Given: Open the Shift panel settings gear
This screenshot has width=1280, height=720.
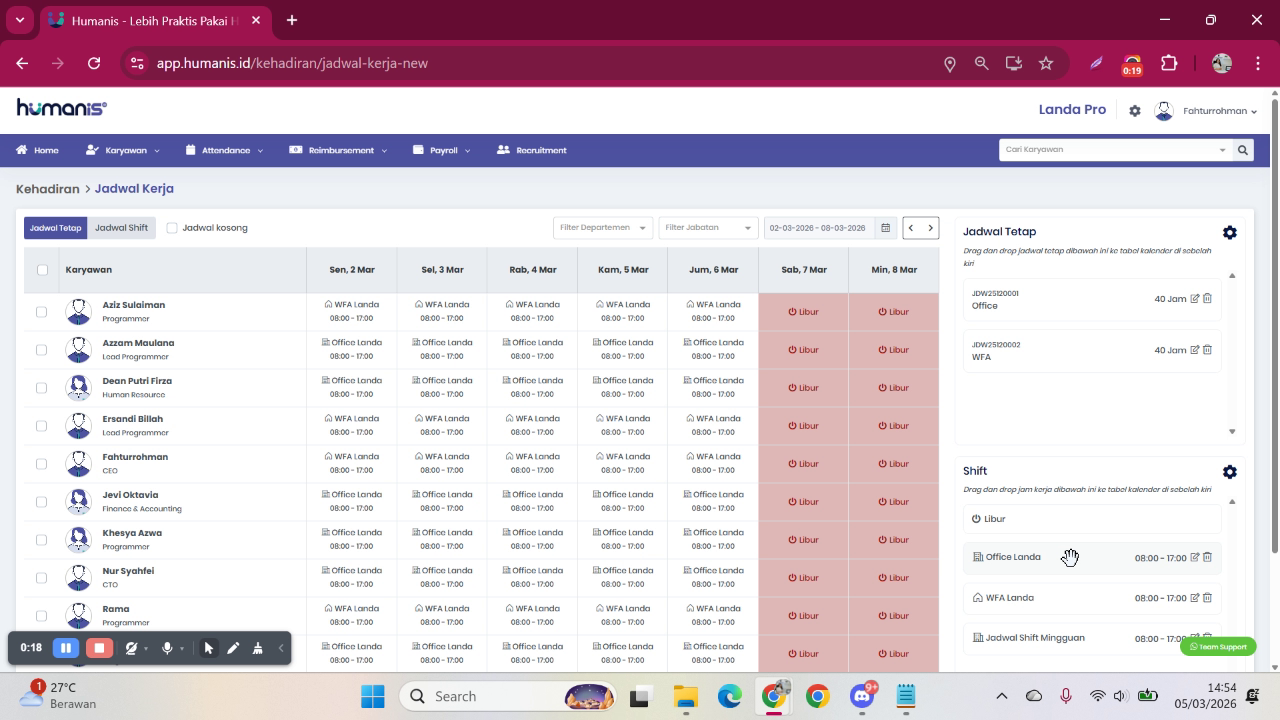Looking at the screenshot, I should tap(1230, 471).
